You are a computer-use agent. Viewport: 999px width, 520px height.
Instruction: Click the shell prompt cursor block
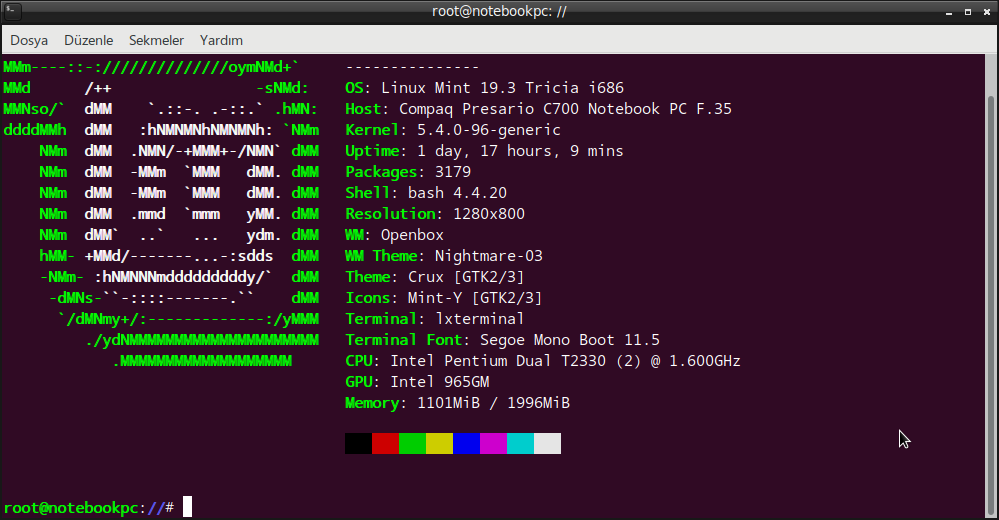pos(187,507)
